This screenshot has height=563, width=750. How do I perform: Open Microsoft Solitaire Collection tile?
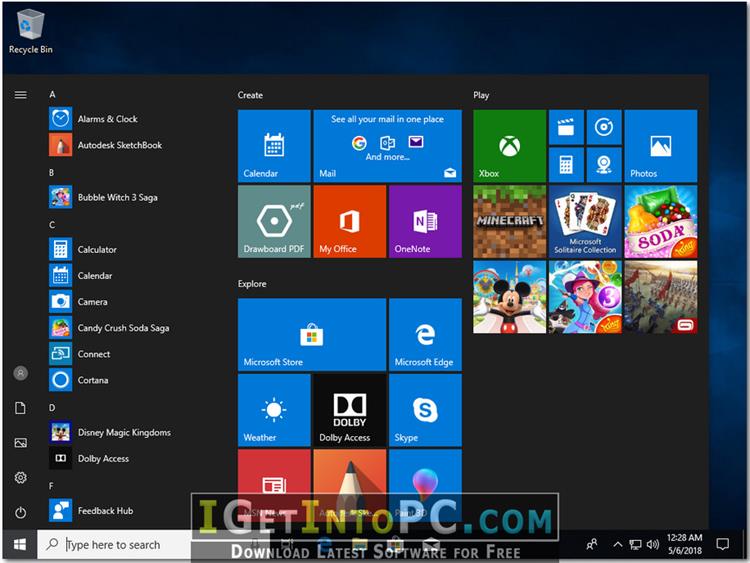coord(585,221)
